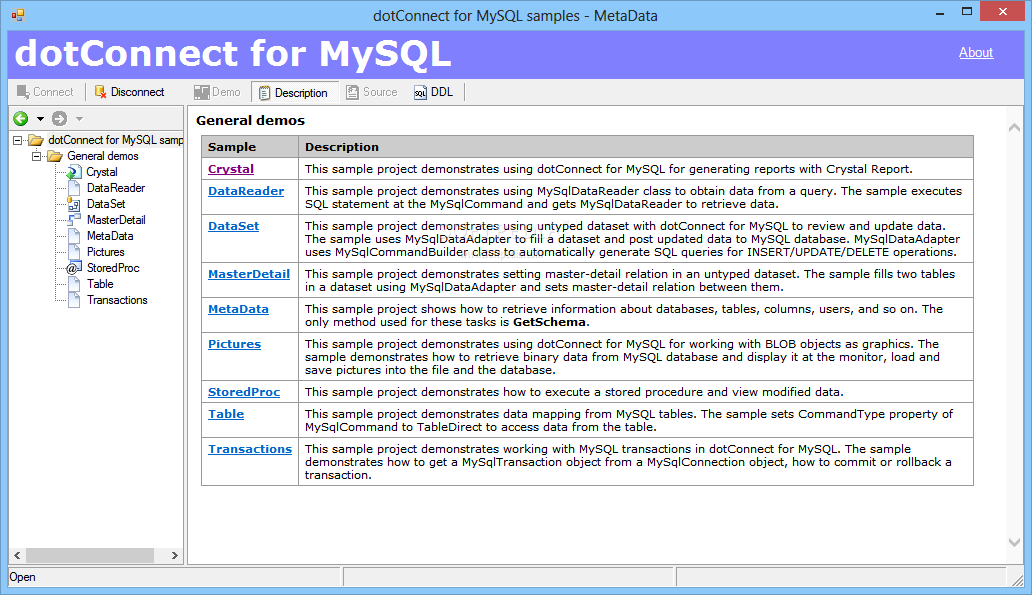Click the Disconnect toolbar button
This screenshot has height=595, width=1032.
point(130,92)
